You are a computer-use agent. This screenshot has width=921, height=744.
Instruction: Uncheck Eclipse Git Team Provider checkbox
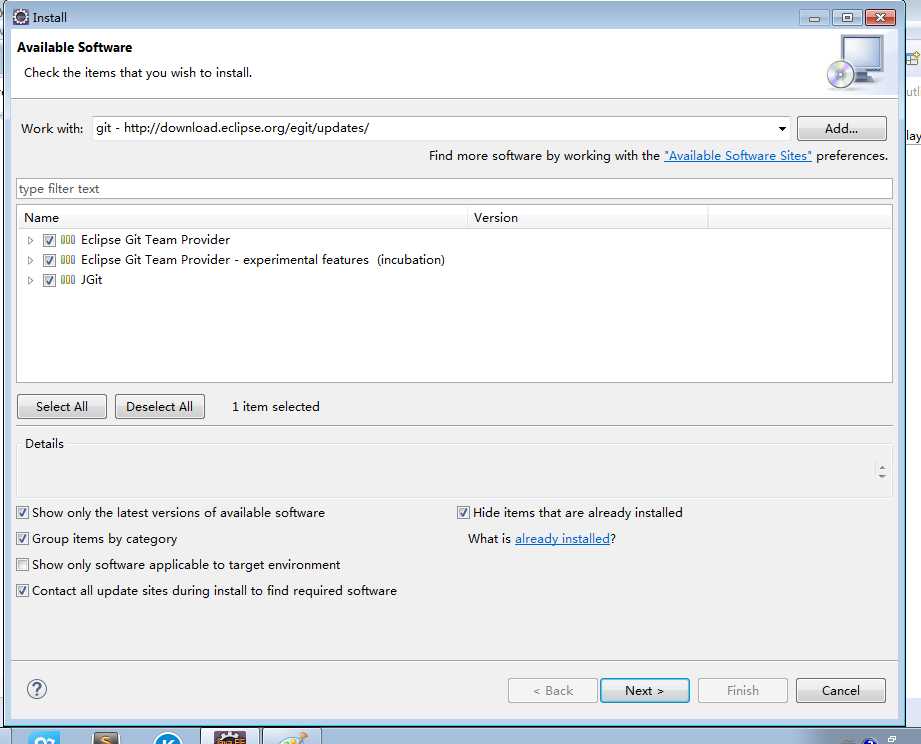(49, 240)
